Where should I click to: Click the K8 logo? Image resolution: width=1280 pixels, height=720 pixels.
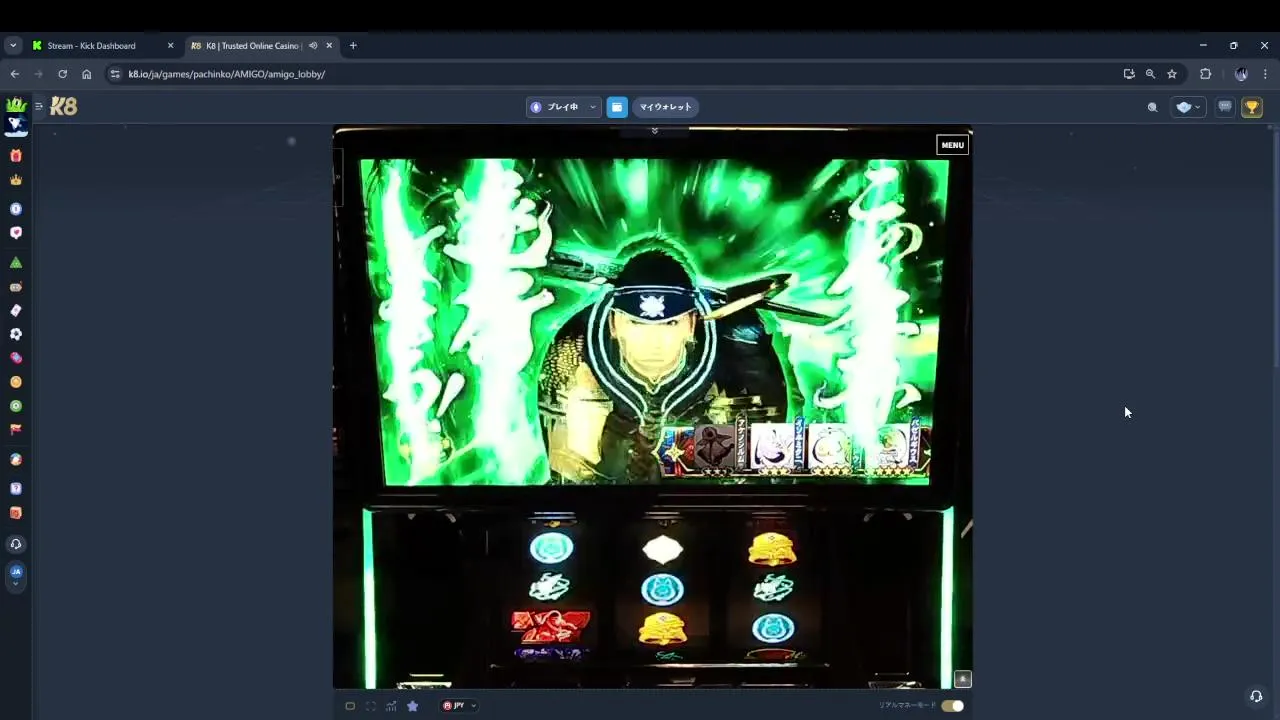(x=63, y=106)
